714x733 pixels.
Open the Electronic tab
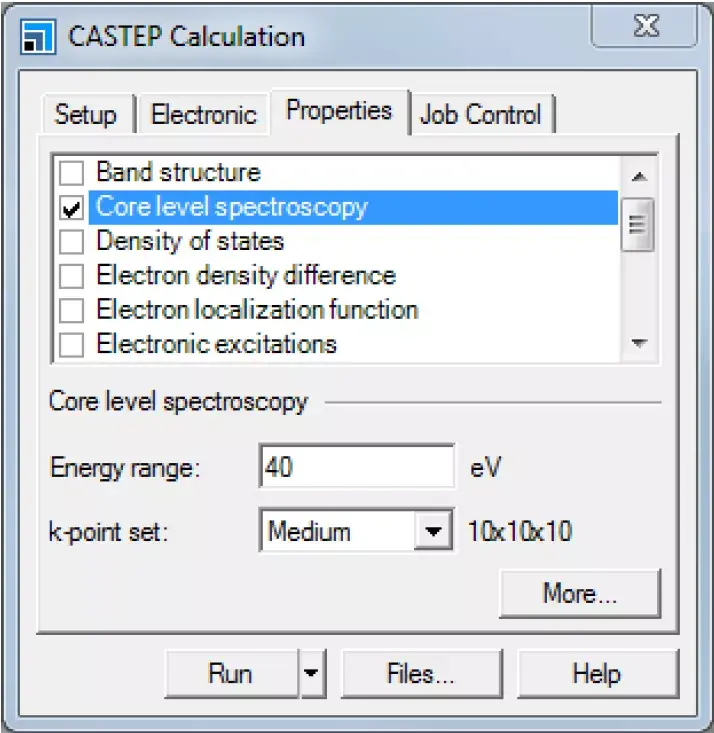coord(203,114)
